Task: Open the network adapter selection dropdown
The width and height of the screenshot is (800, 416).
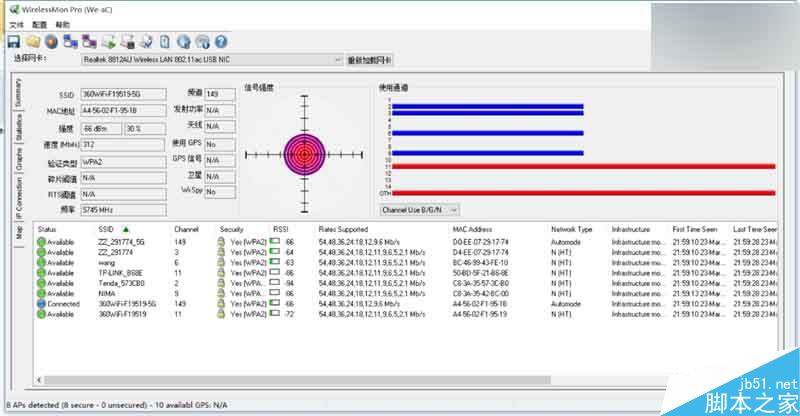Action: pos(337,60)
